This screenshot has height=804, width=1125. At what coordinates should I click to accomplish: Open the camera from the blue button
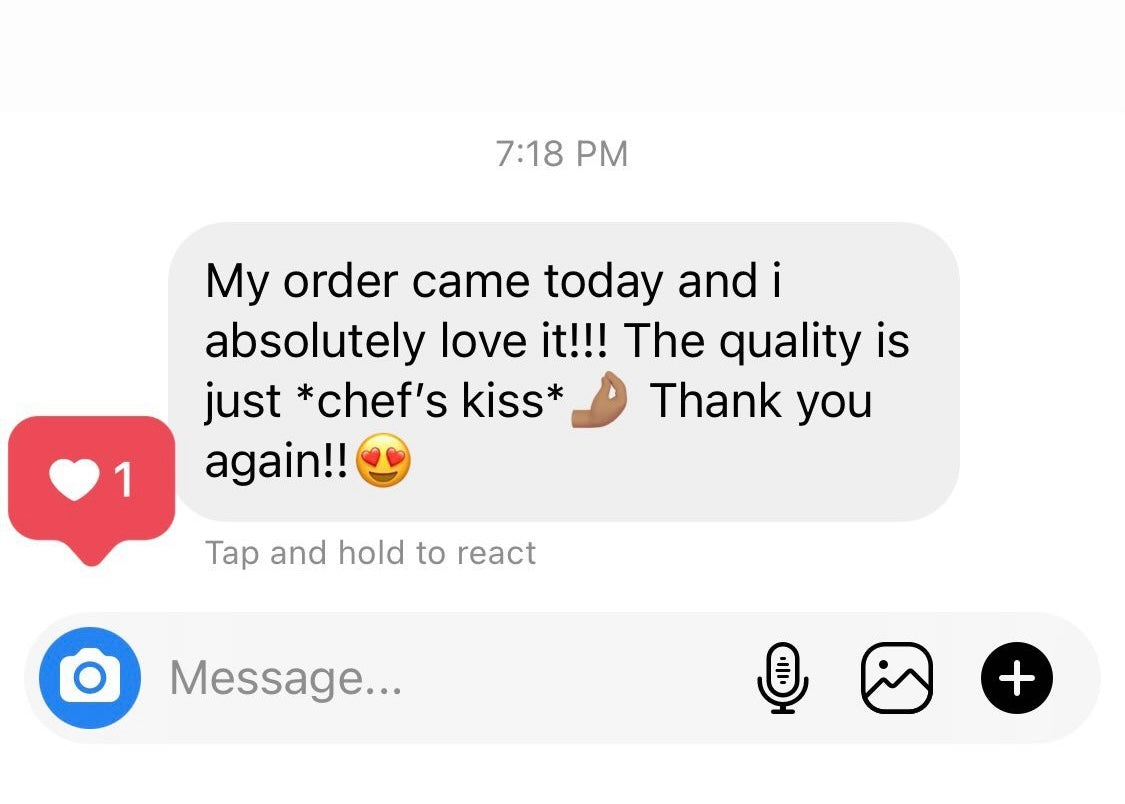coord(90,677)
